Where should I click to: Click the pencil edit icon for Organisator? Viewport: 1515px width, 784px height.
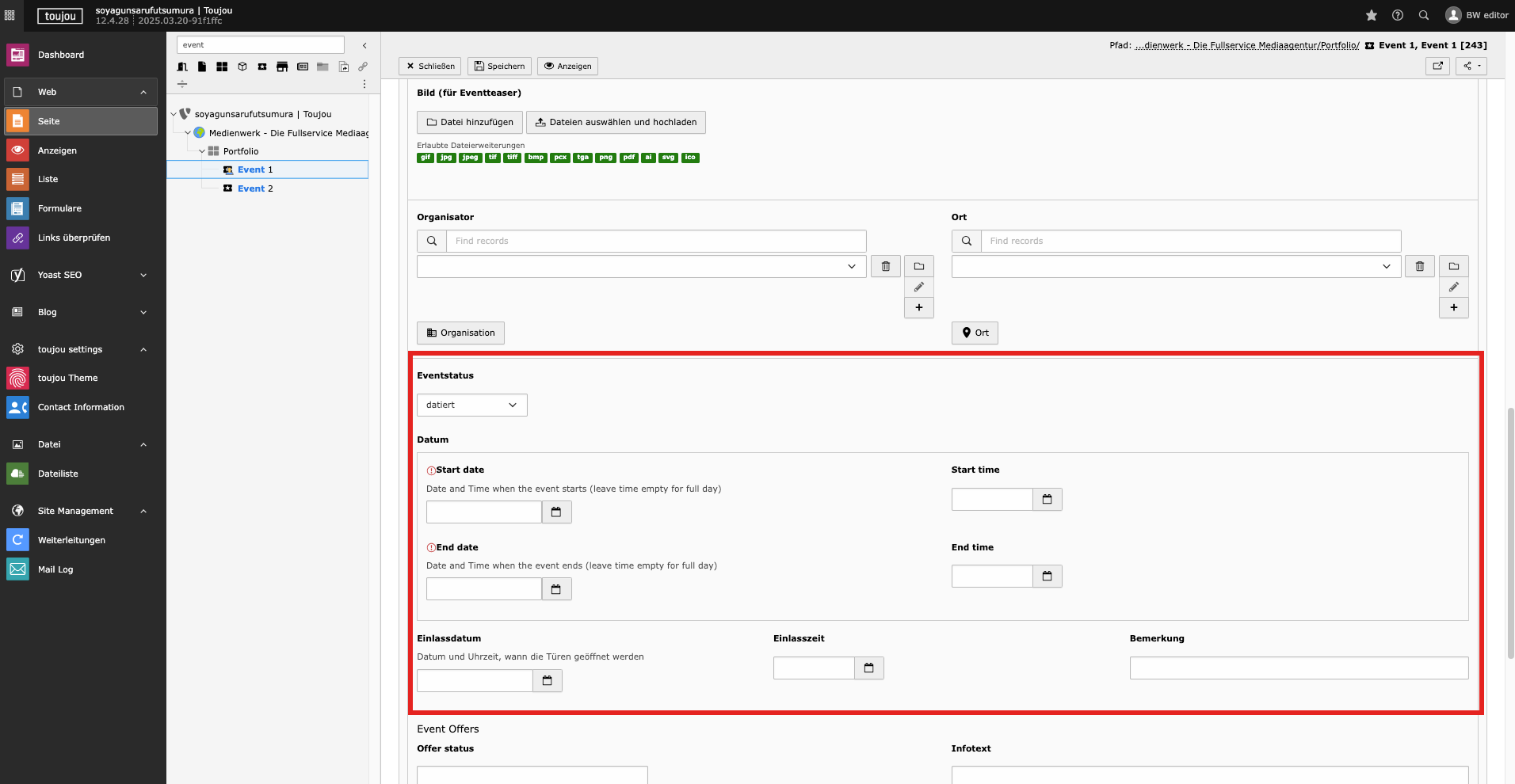pos(919,287)
